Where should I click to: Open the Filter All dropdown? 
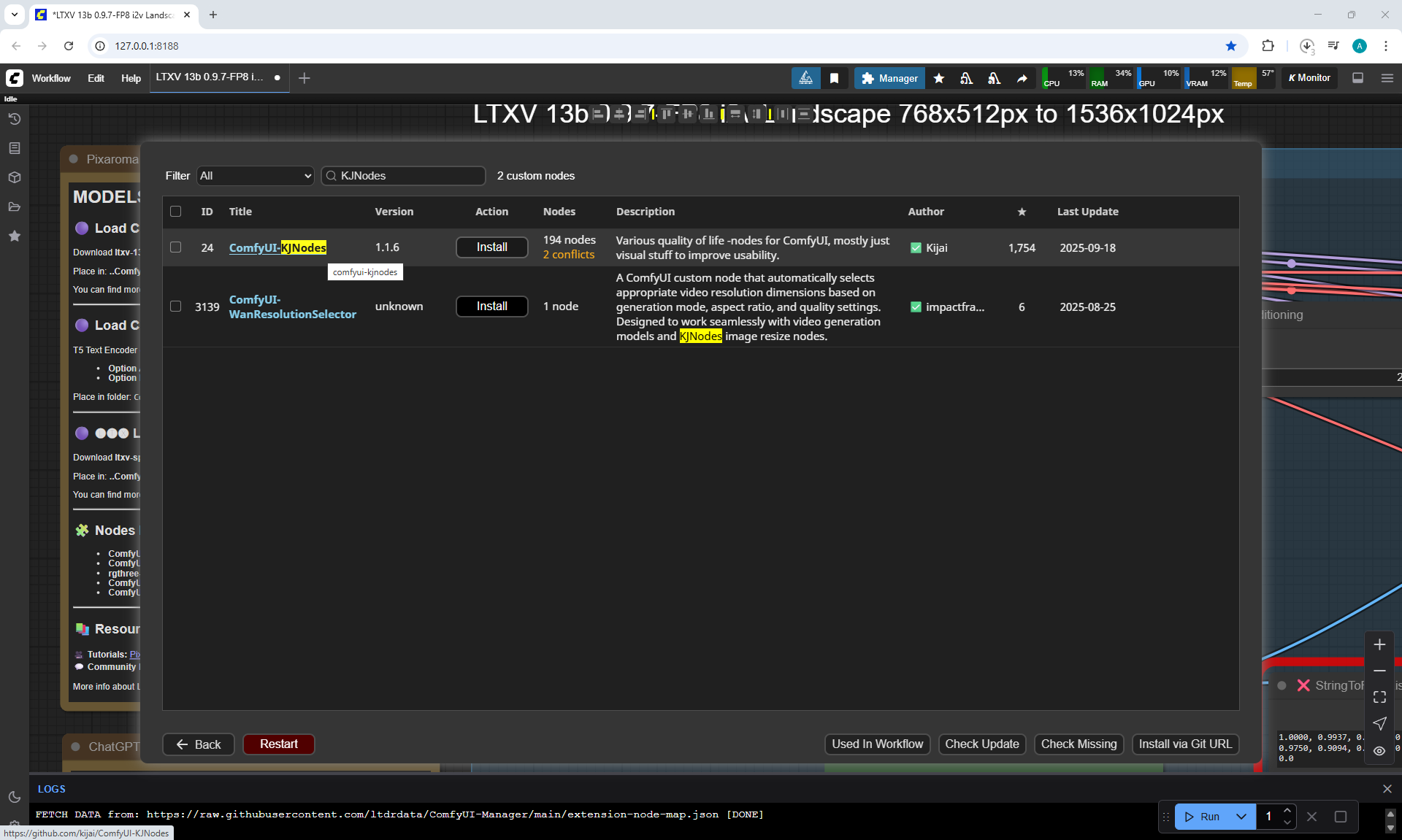coord(255,176)
